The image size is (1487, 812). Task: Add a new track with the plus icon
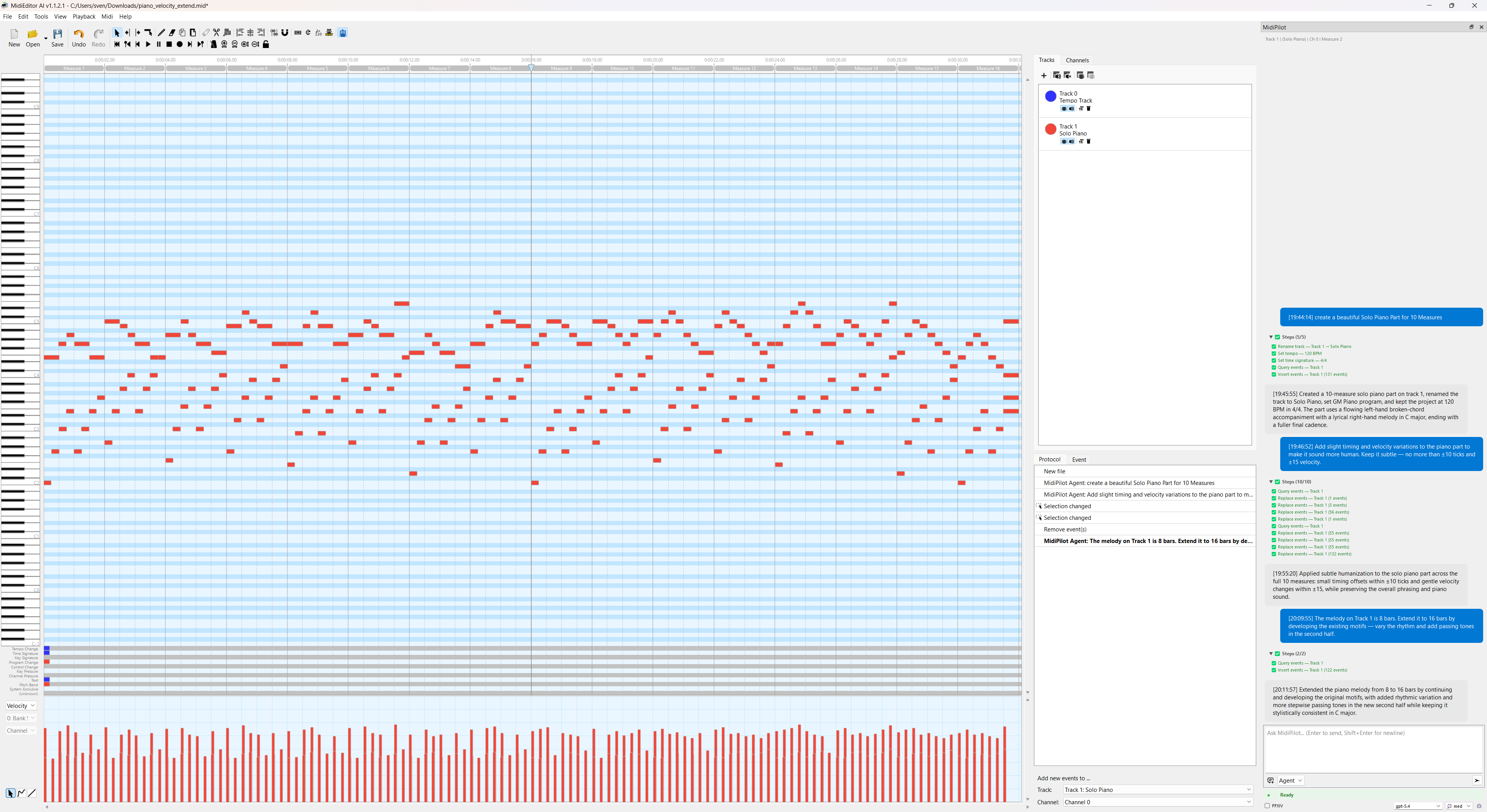pos(1044,75)
